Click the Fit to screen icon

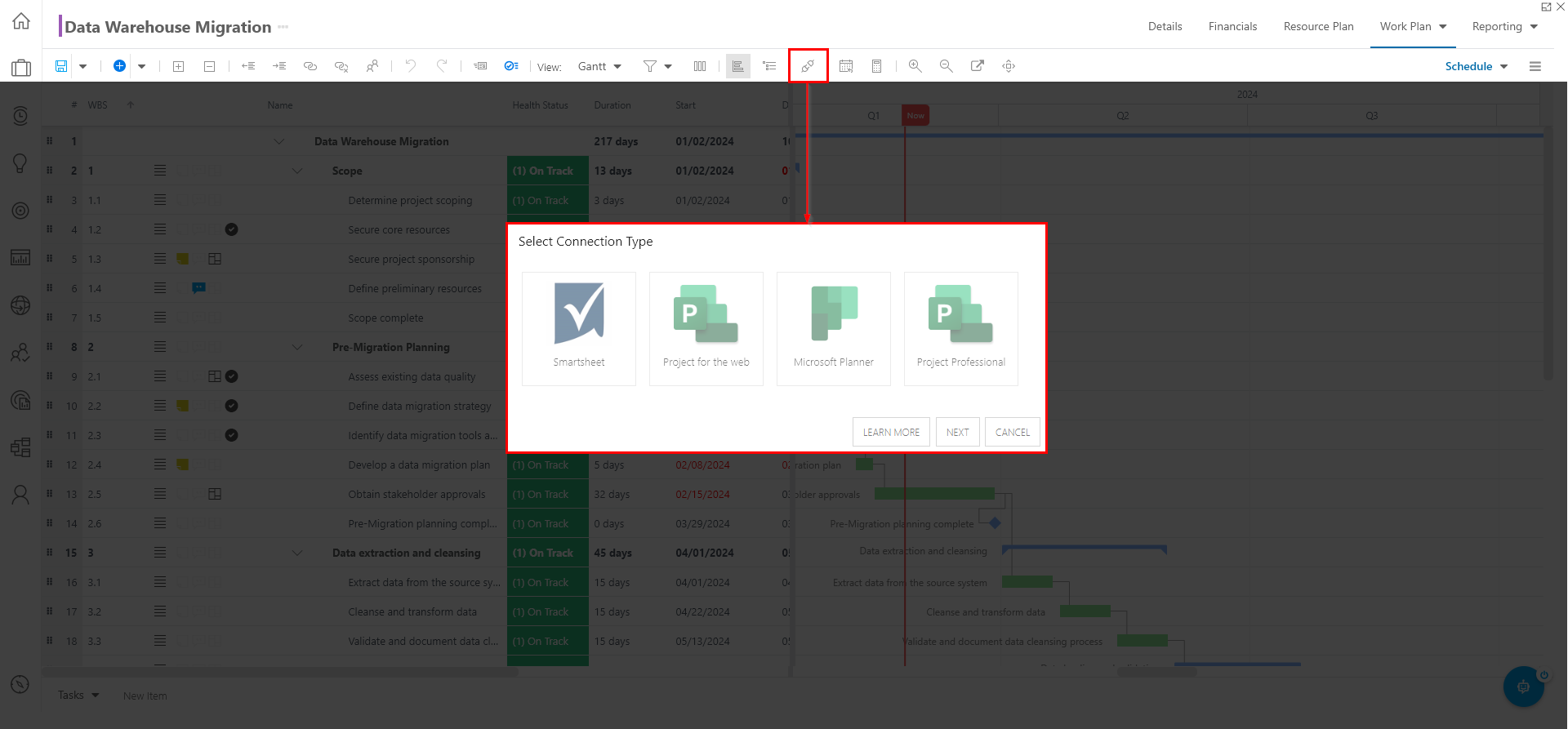pos(1009,66)
